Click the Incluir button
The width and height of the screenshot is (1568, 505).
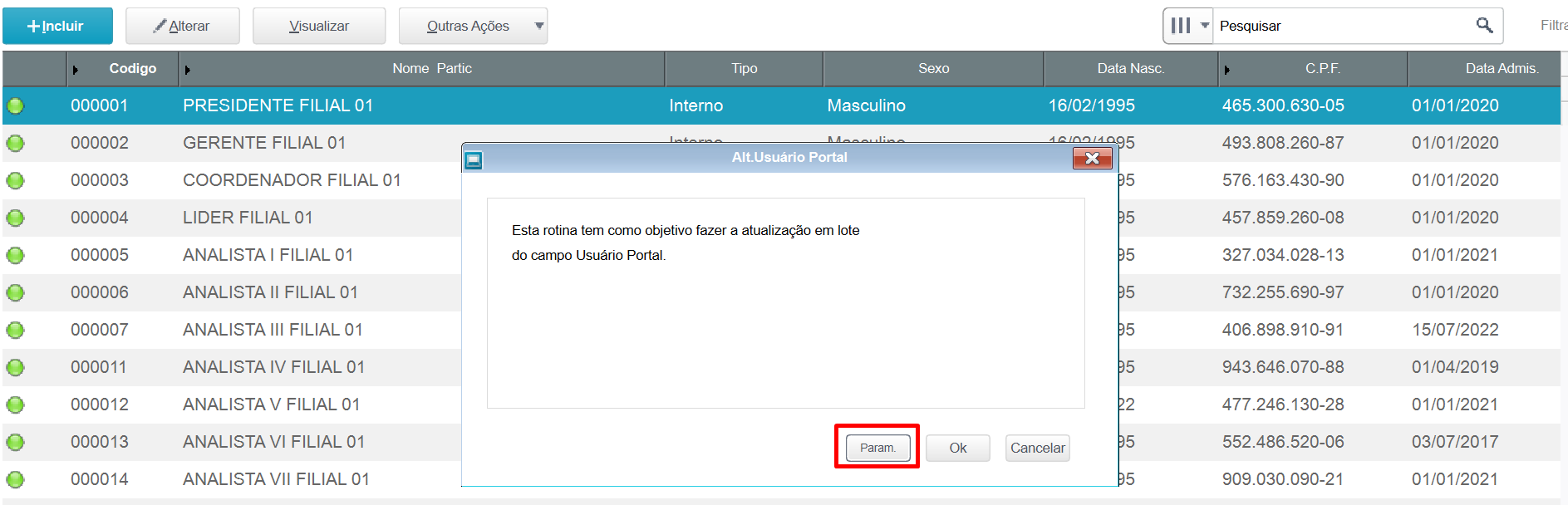click(57, 26)
